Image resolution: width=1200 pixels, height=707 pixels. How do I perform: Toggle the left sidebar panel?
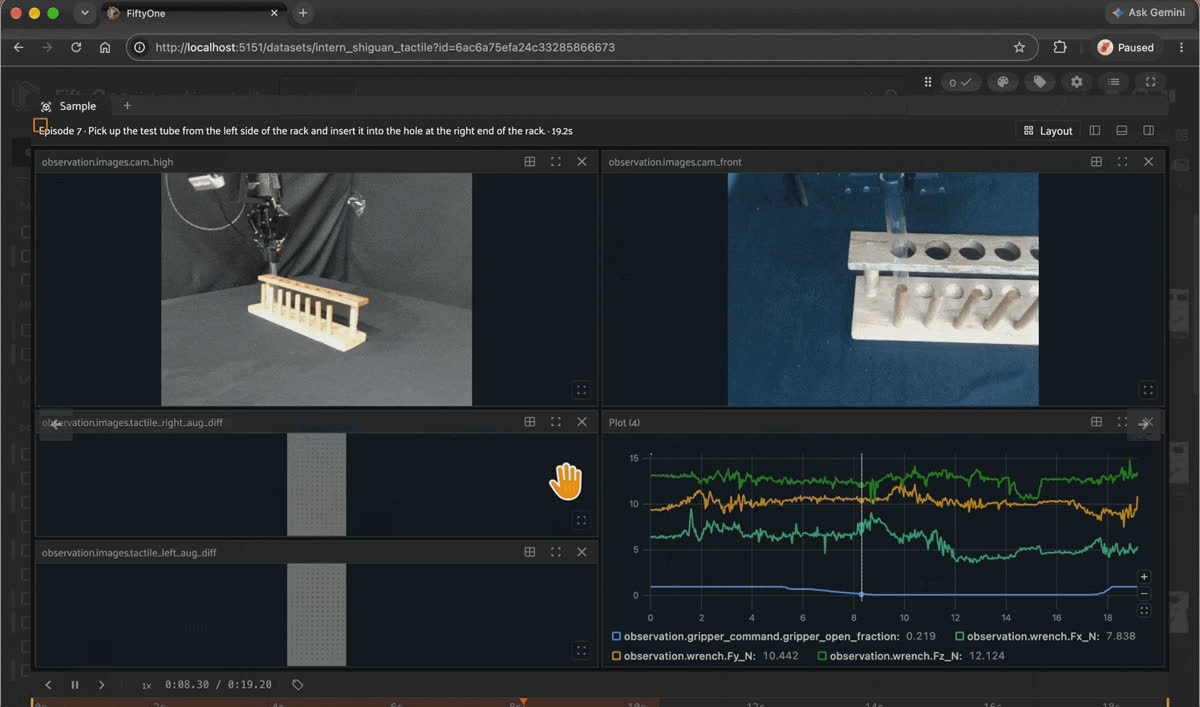pos(1095,131)
